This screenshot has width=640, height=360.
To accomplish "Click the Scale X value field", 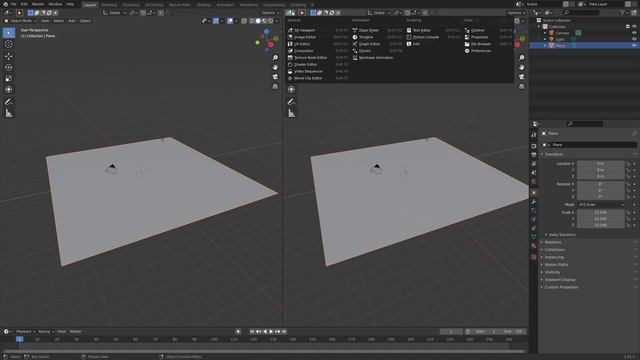I will [x=600, y=213].
